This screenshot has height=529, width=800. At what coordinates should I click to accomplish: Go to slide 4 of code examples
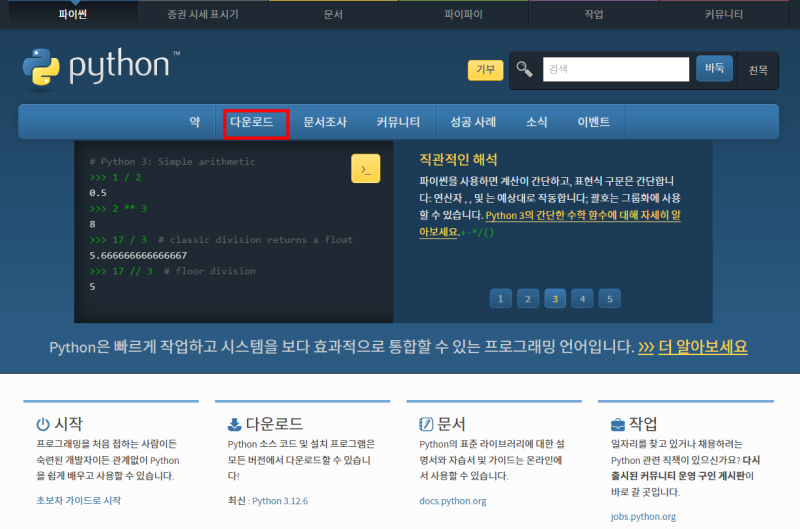582,298
